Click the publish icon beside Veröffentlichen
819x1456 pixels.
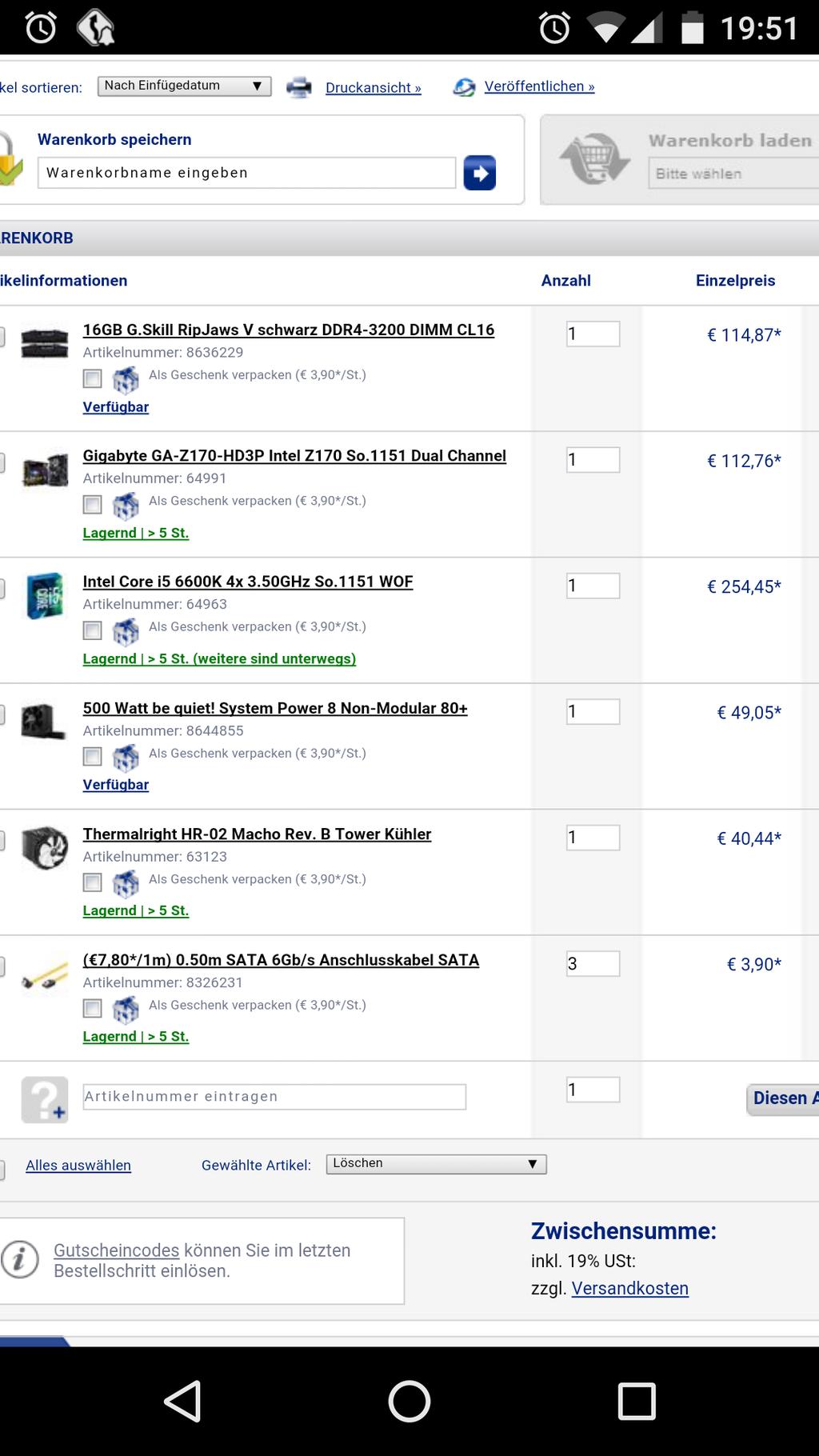(464, 87)
